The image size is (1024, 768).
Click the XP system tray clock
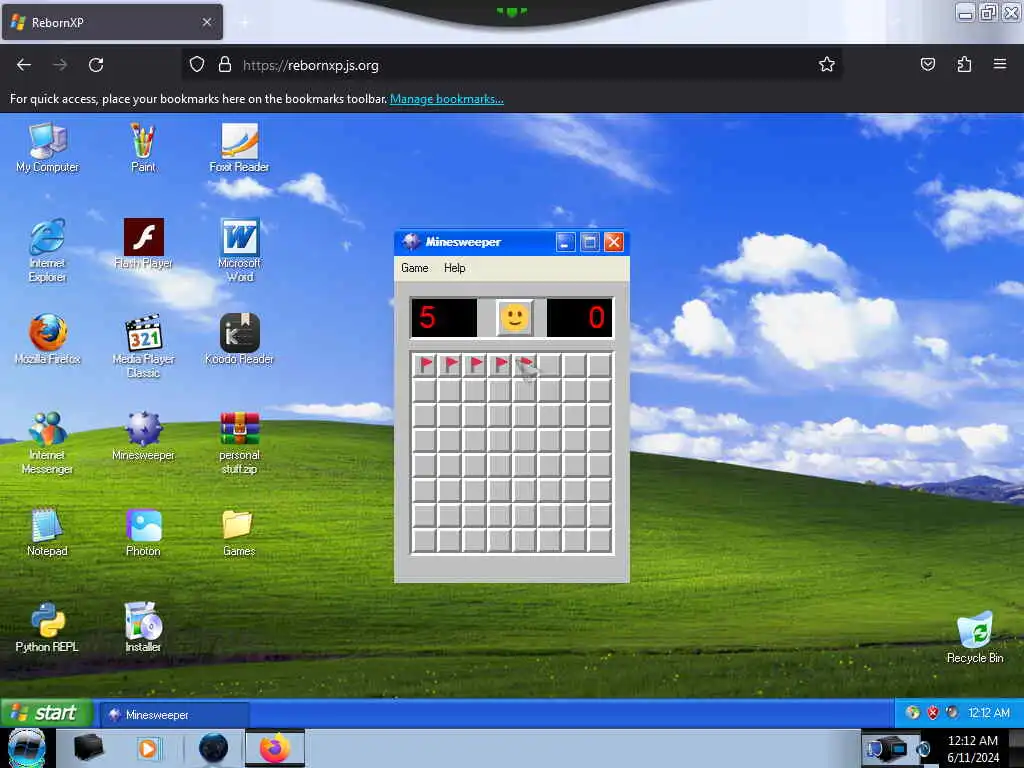(x=989, y=712)
